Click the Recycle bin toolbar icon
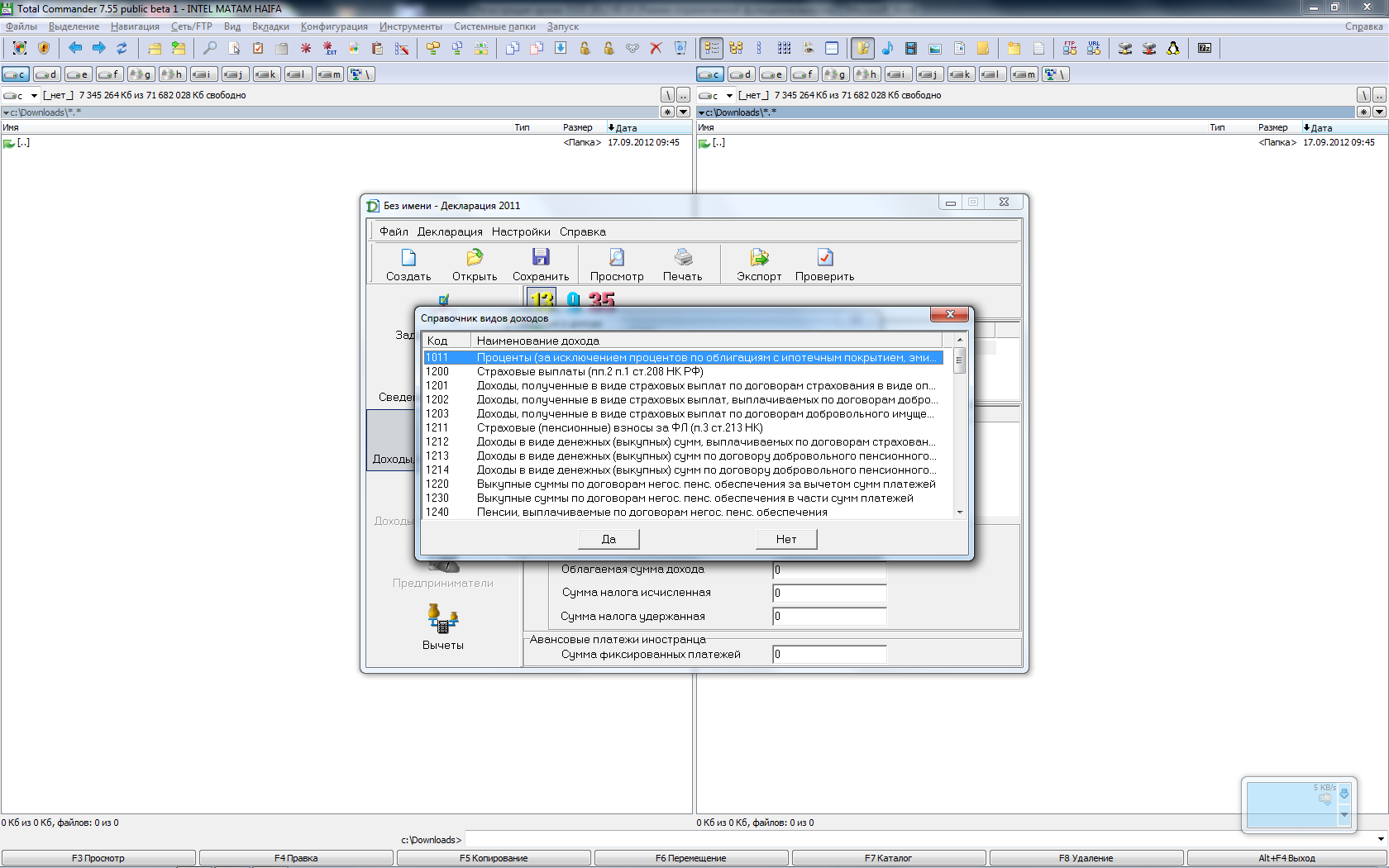The width and height of the screenshot is (1389, 868). click(x=680, y=48)
